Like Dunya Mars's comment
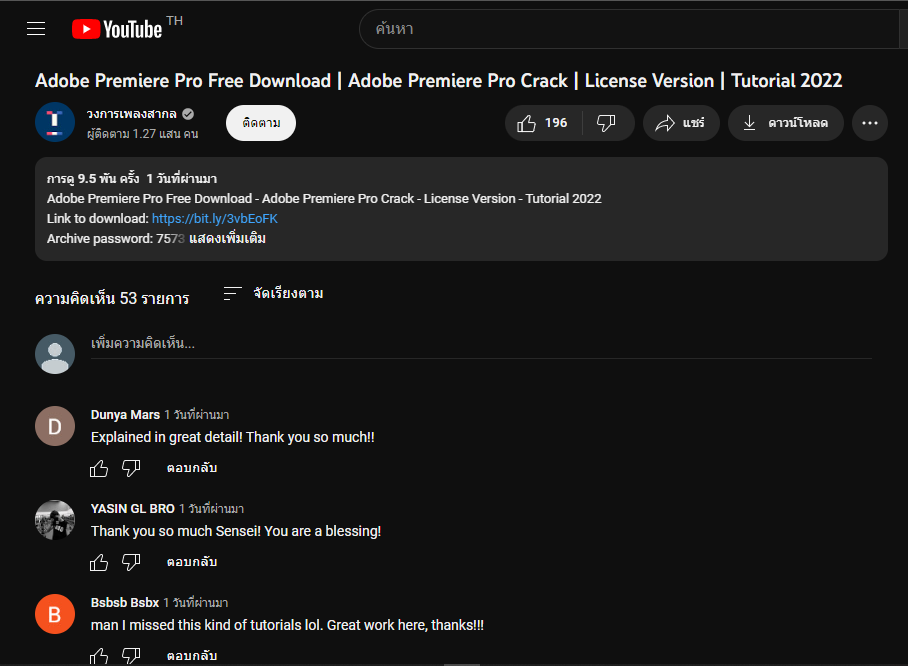The height and width of the screenshot is (666, 908). pyautogui.click(x=99, y=468)
